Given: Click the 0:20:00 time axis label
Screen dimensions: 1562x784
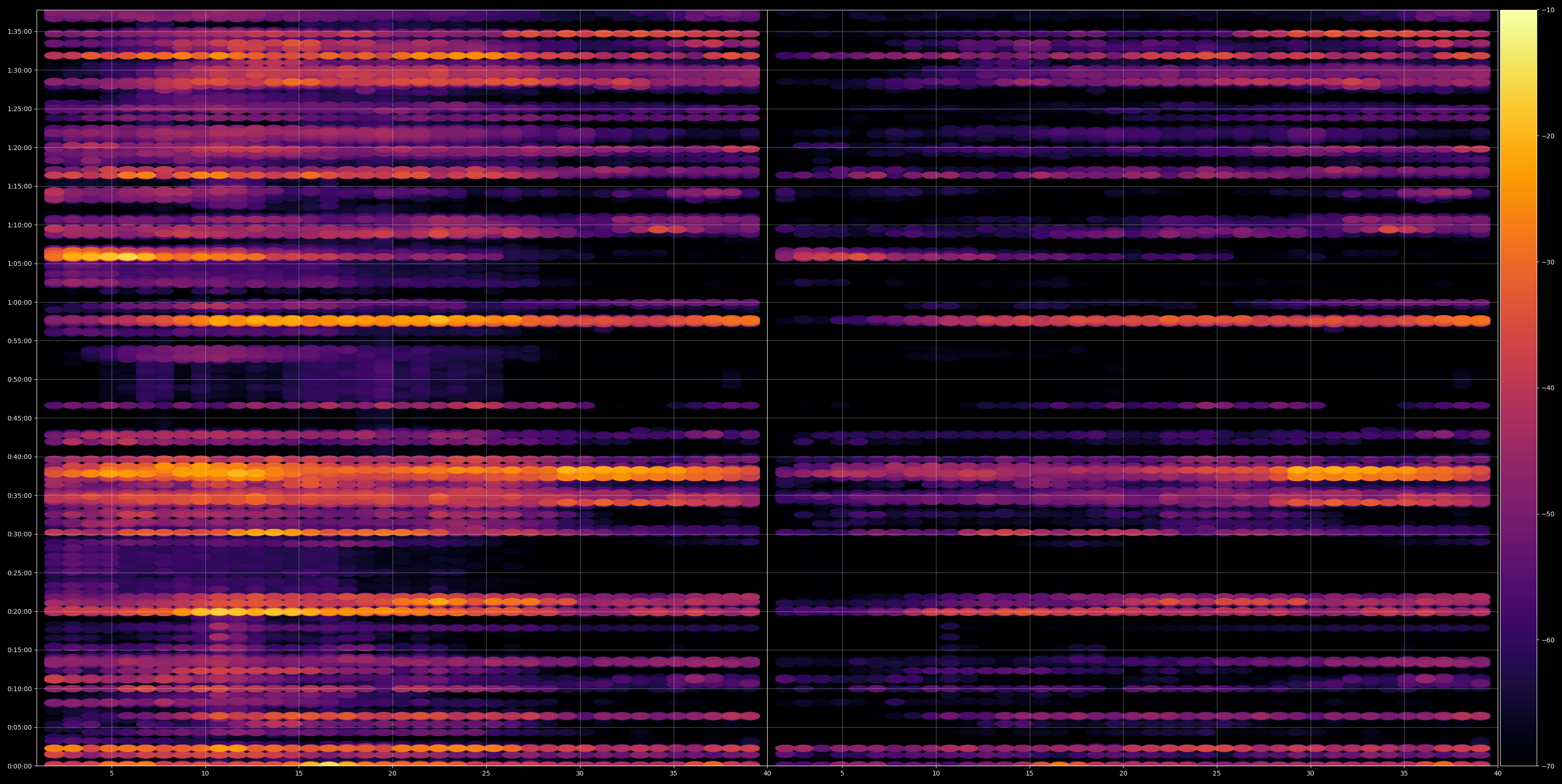Looking at the screenshot, I should click(x=19, y=611).
